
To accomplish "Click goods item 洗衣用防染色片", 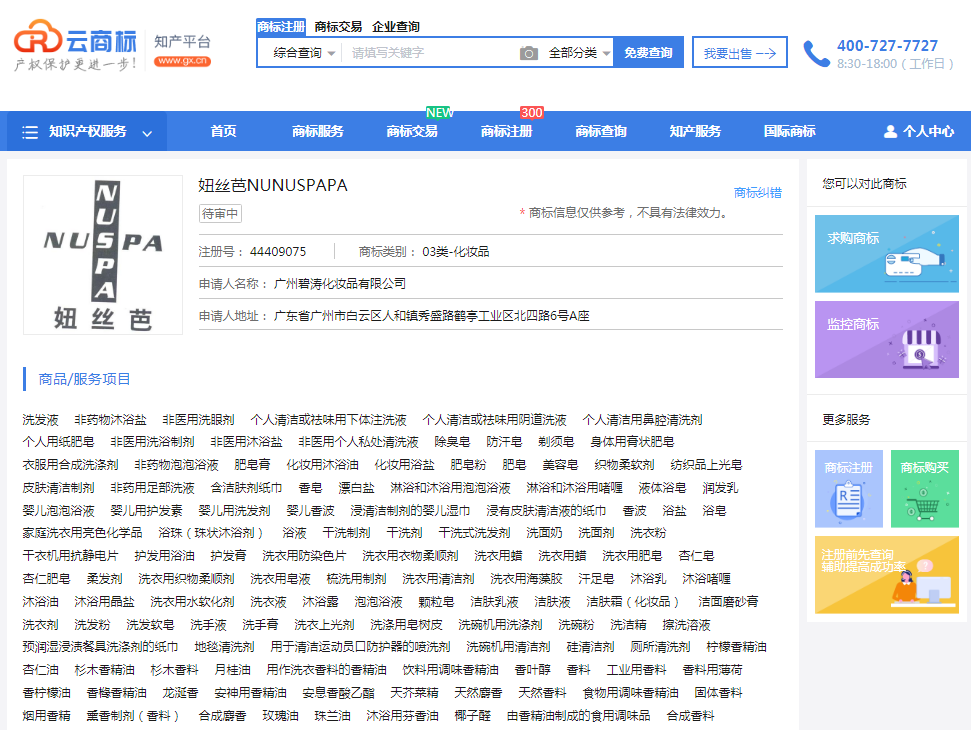I will (304, 556).
